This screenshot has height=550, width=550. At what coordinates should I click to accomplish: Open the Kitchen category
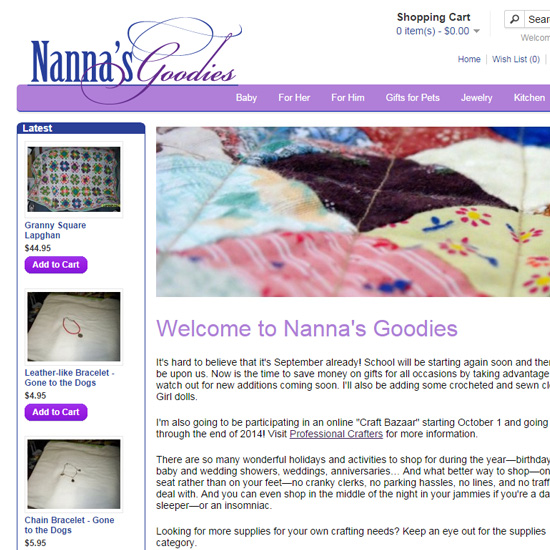pyautogui.click(x=529, y=98)
